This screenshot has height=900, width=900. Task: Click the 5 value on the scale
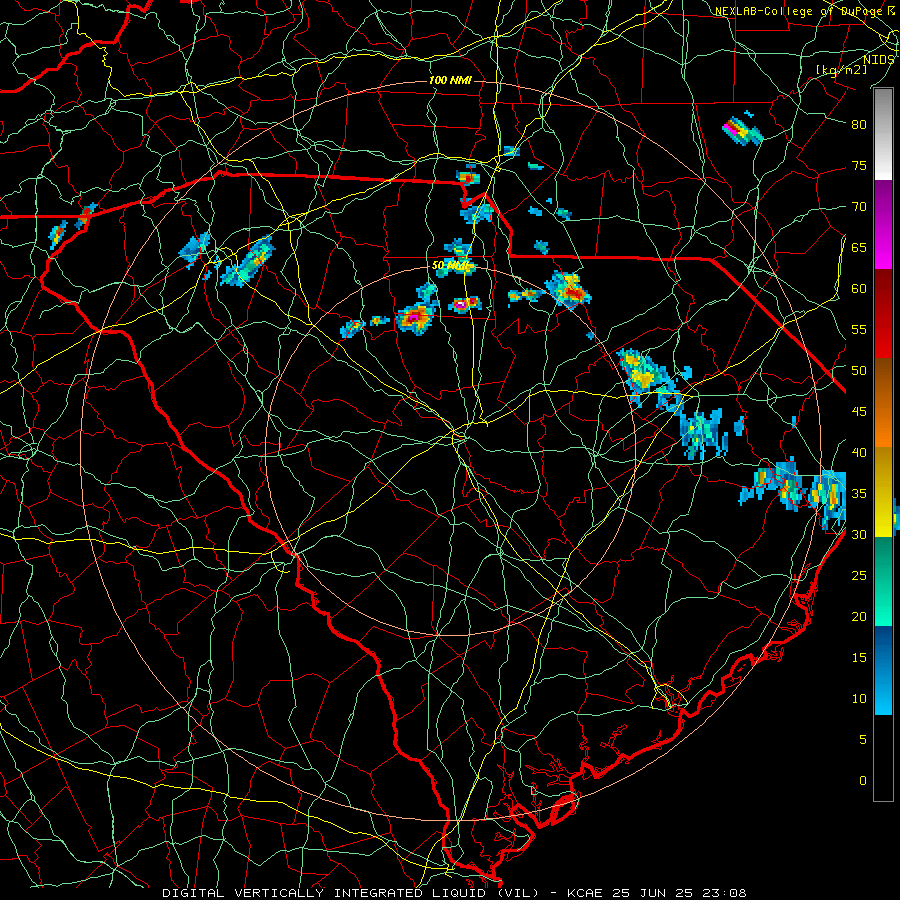(x=862, y=739)
